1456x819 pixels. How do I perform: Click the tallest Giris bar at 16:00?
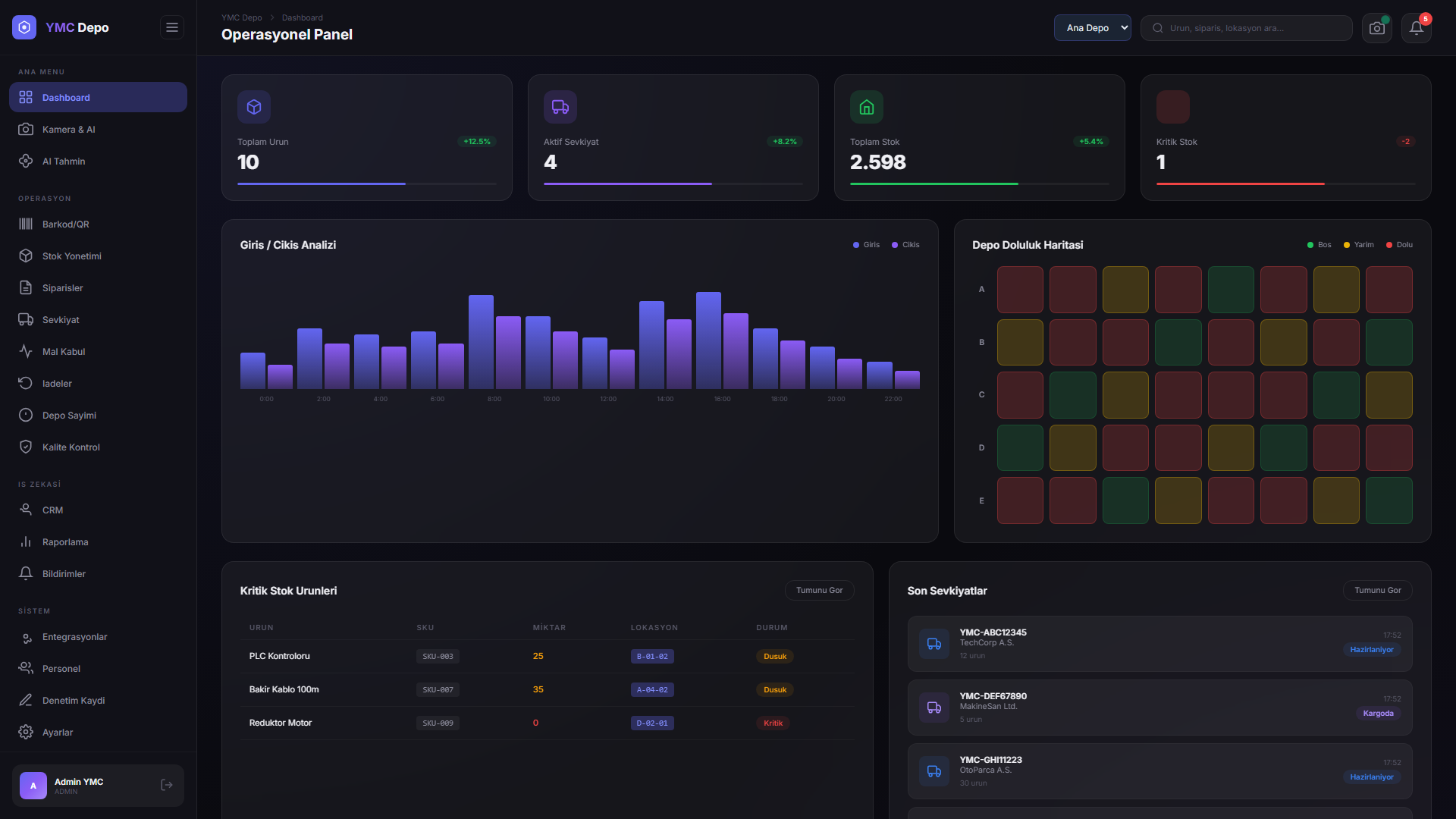pos(708,340)
